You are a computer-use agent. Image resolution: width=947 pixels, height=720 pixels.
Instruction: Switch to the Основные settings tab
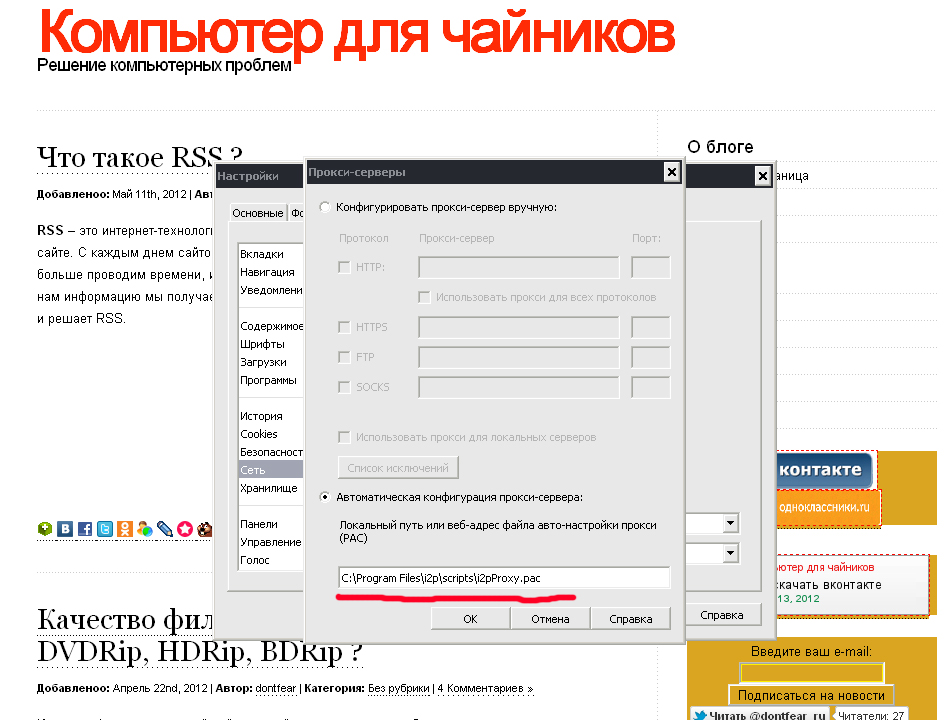coord(256,212)
